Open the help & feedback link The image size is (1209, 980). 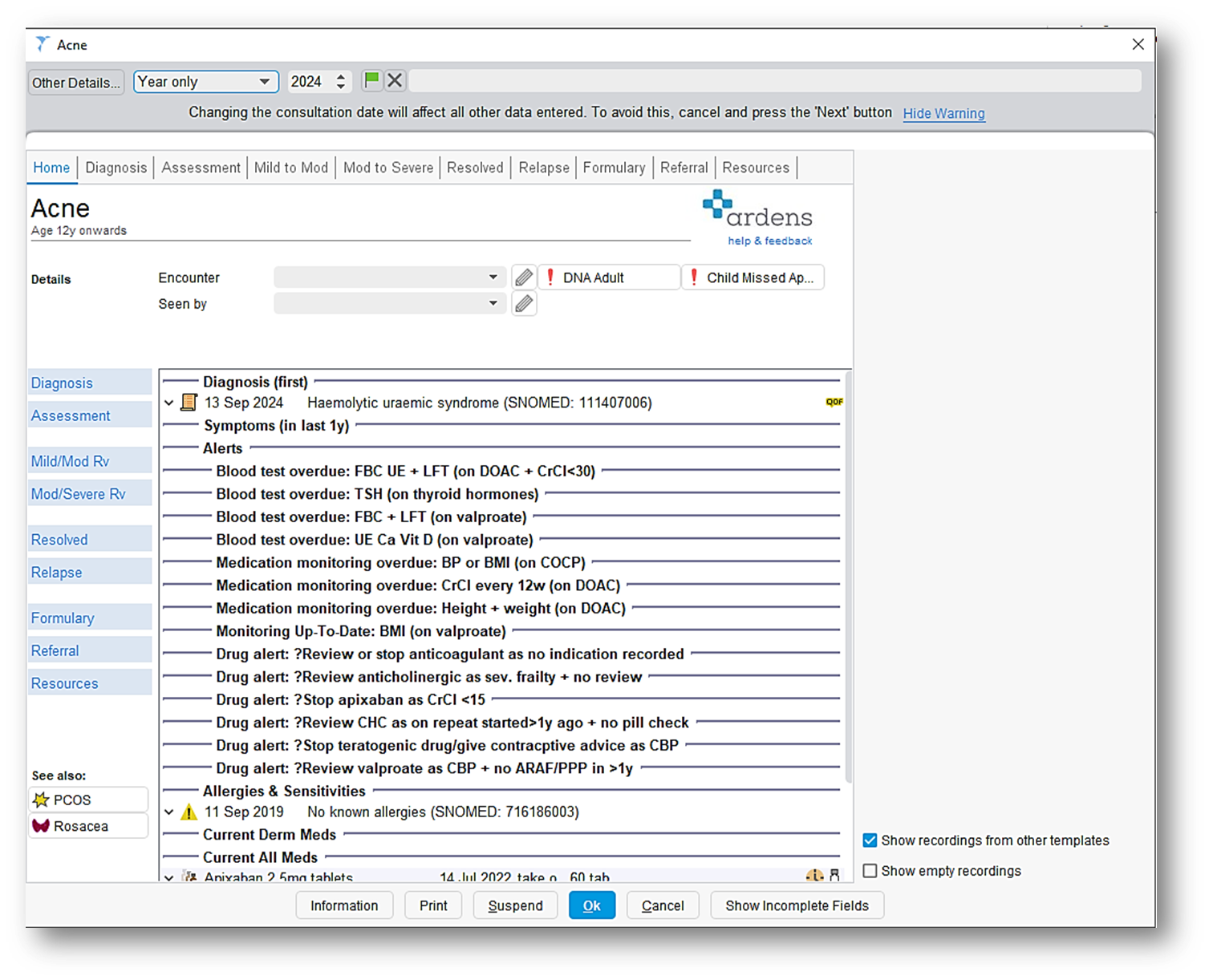click(769, 241)
